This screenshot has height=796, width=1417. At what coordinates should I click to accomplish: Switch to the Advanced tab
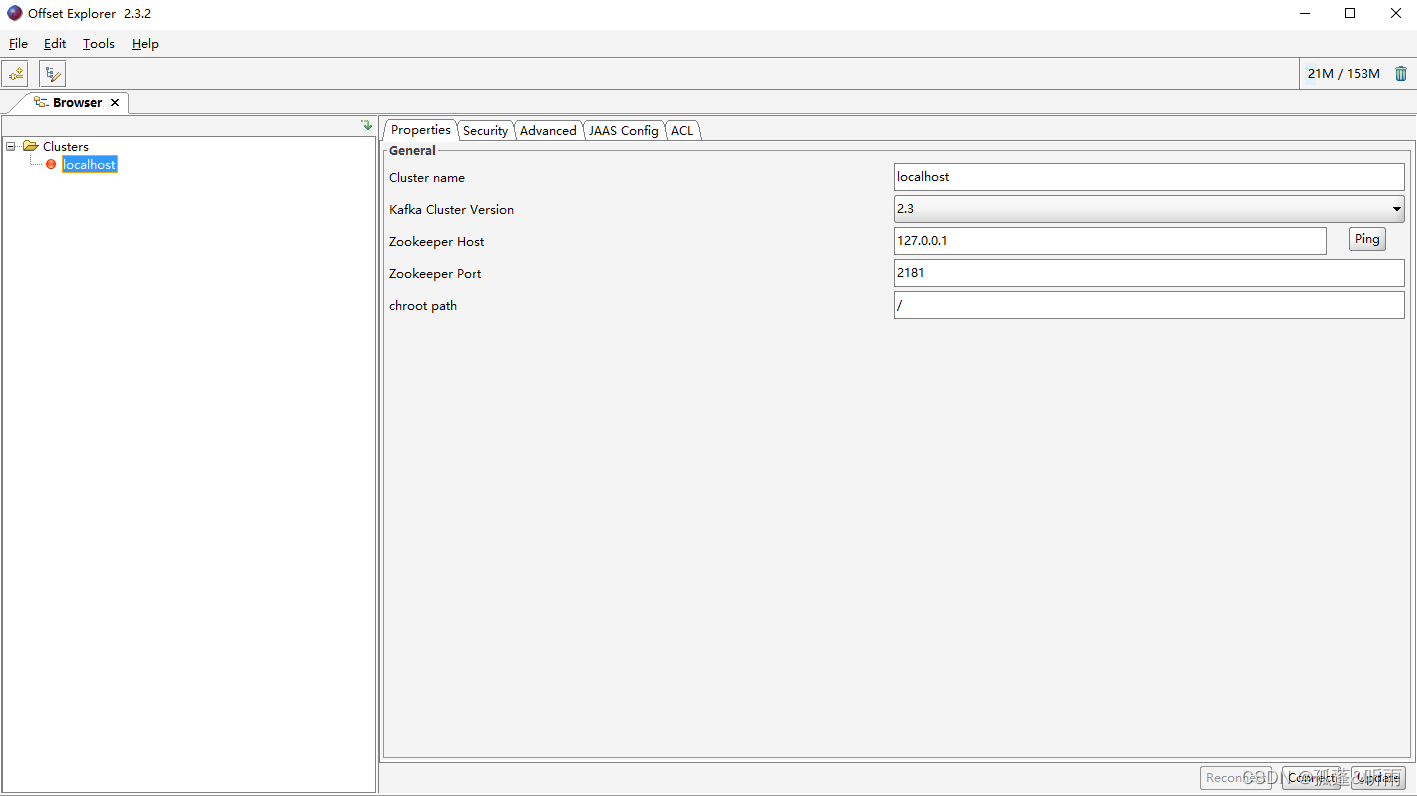point(548,131)
